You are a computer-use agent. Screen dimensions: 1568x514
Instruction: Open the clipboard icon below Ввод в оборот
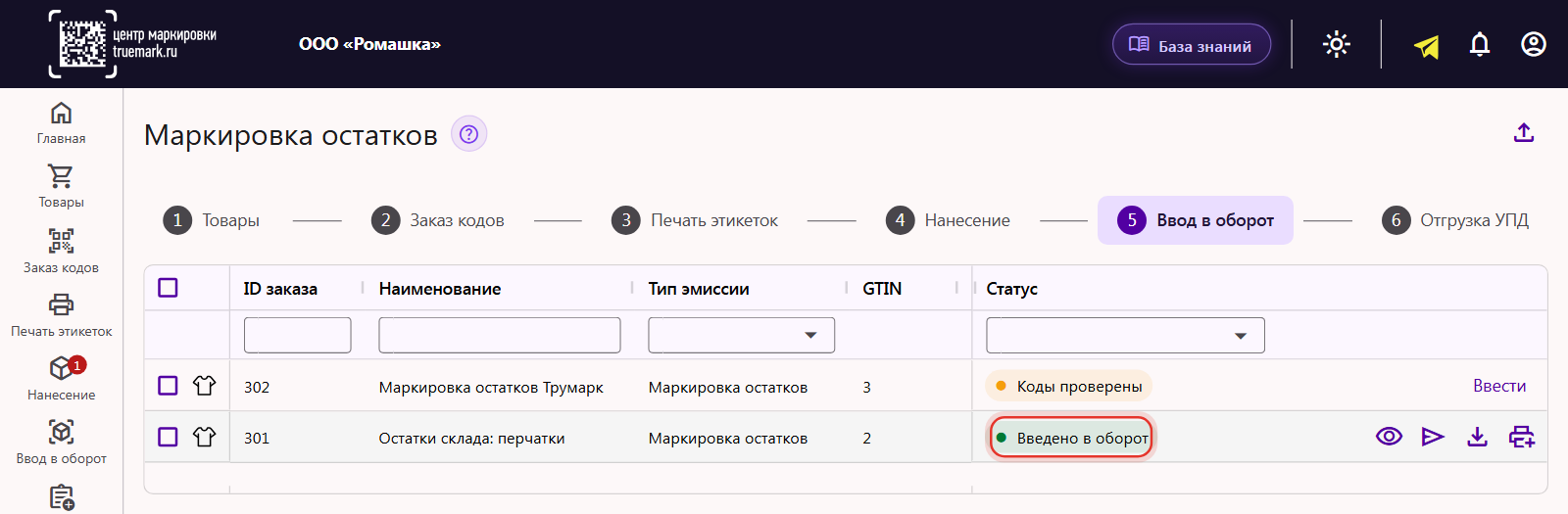click(61, 497)
